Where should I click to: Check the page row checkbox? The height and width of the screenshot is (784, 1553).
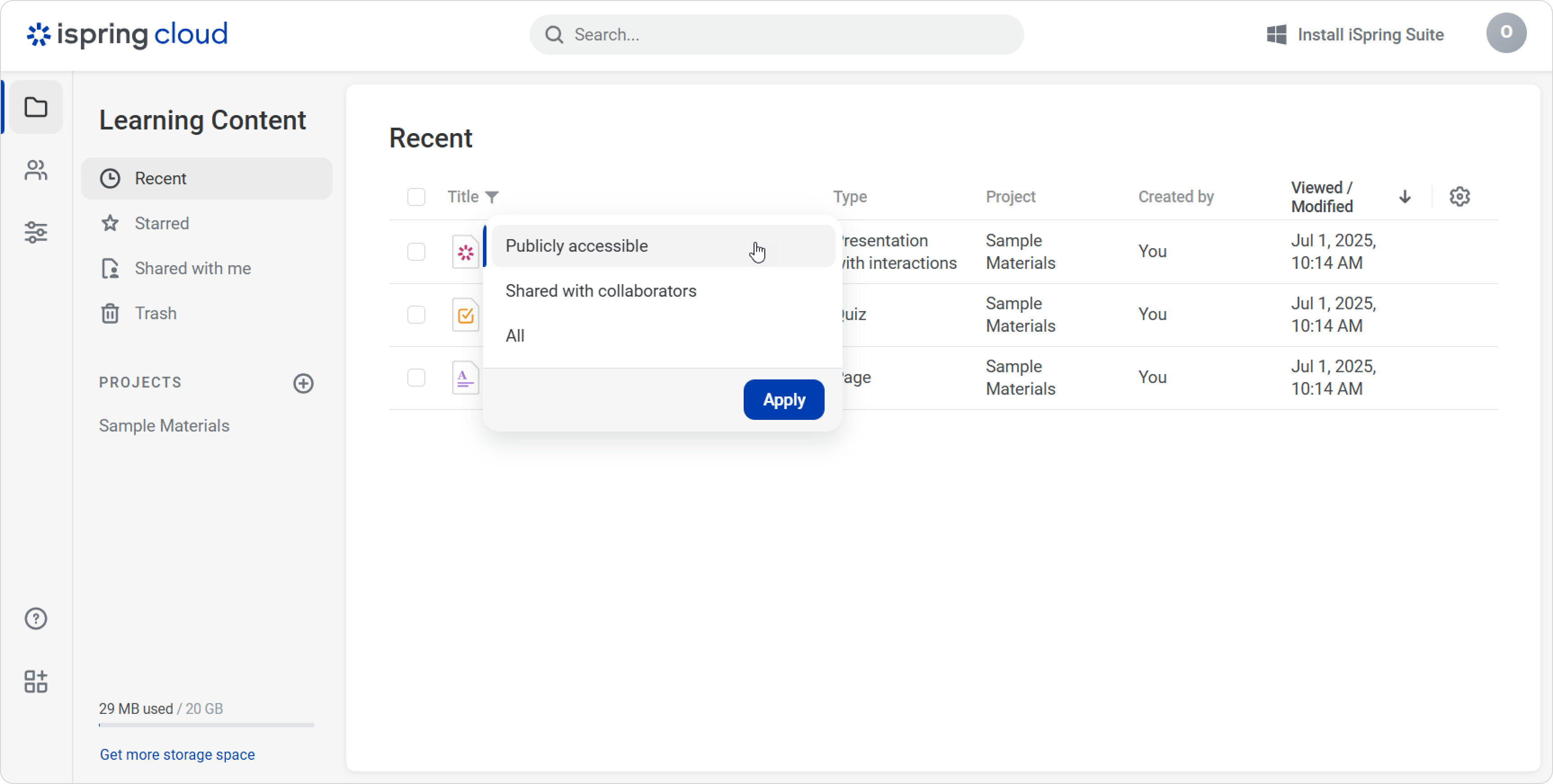coord(416,378)
